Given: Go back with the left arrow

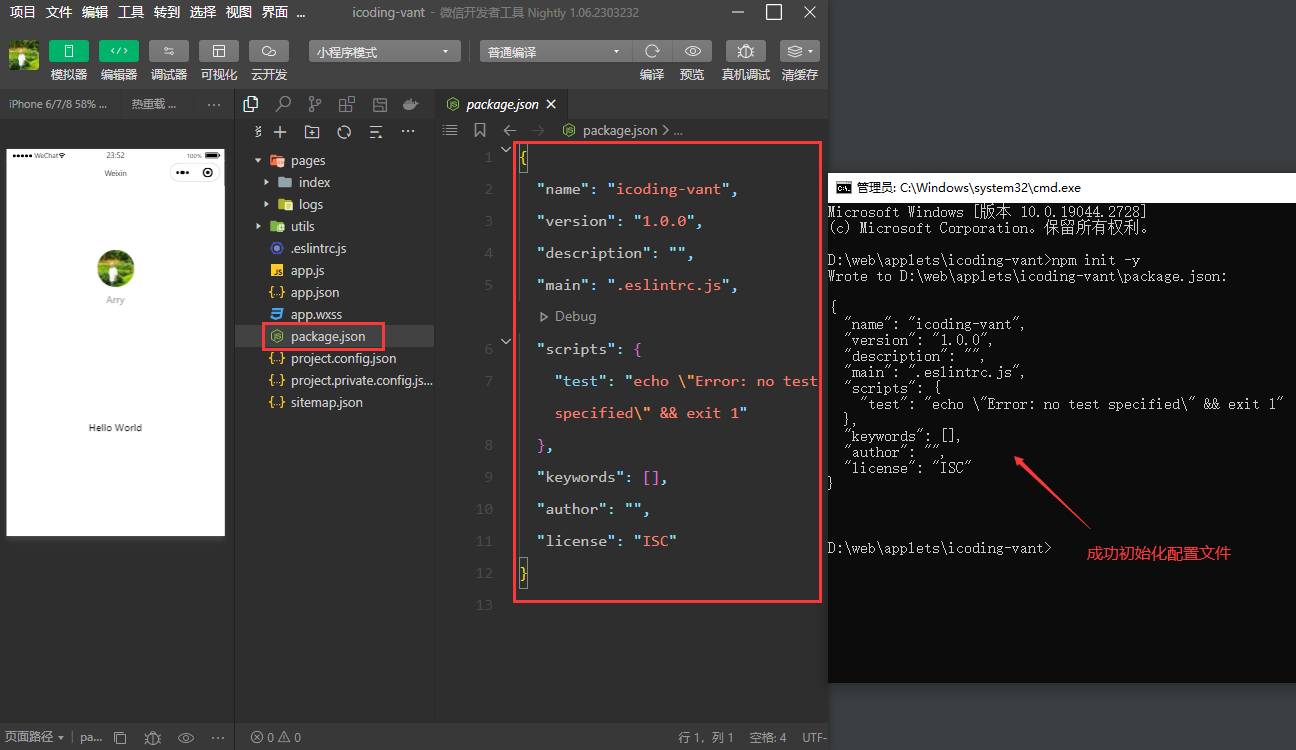Looking at the screenshot, I should tap(509, 130).
